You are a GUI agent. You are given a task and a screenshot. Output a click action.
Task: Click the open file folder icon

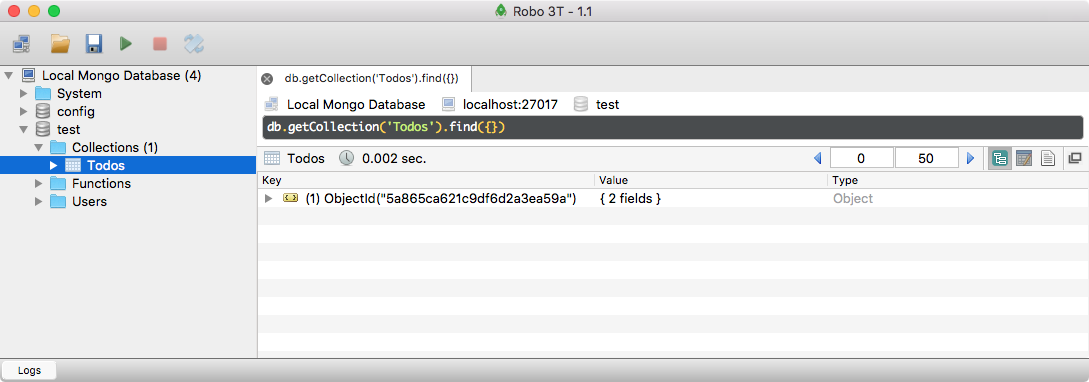pos(60,44)
